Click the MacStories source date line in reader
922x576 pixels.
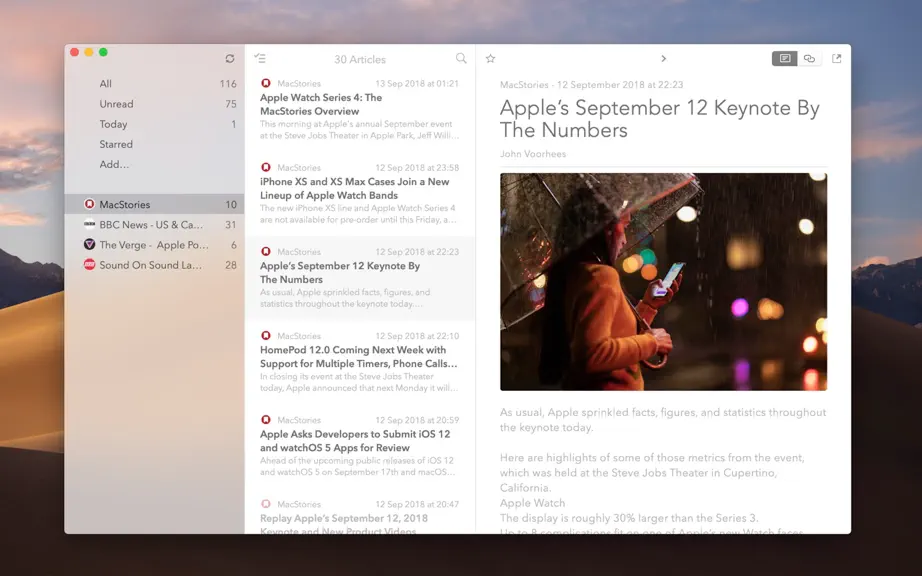click(x=592, y=85)
